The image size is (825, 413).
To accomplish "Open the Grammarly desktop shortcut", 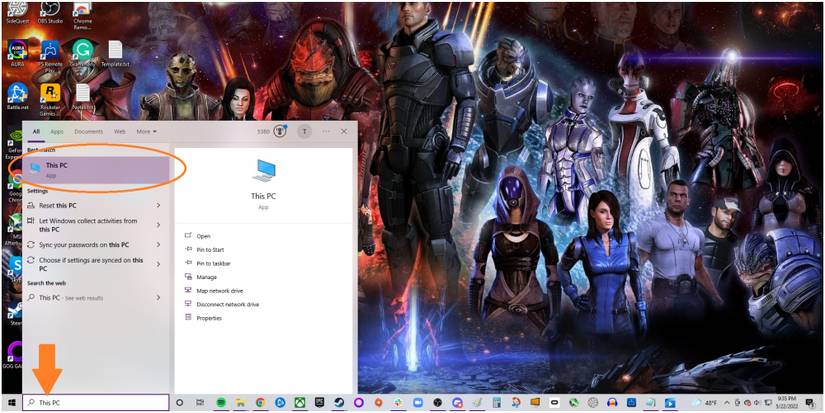I will (x=82, y=54).
